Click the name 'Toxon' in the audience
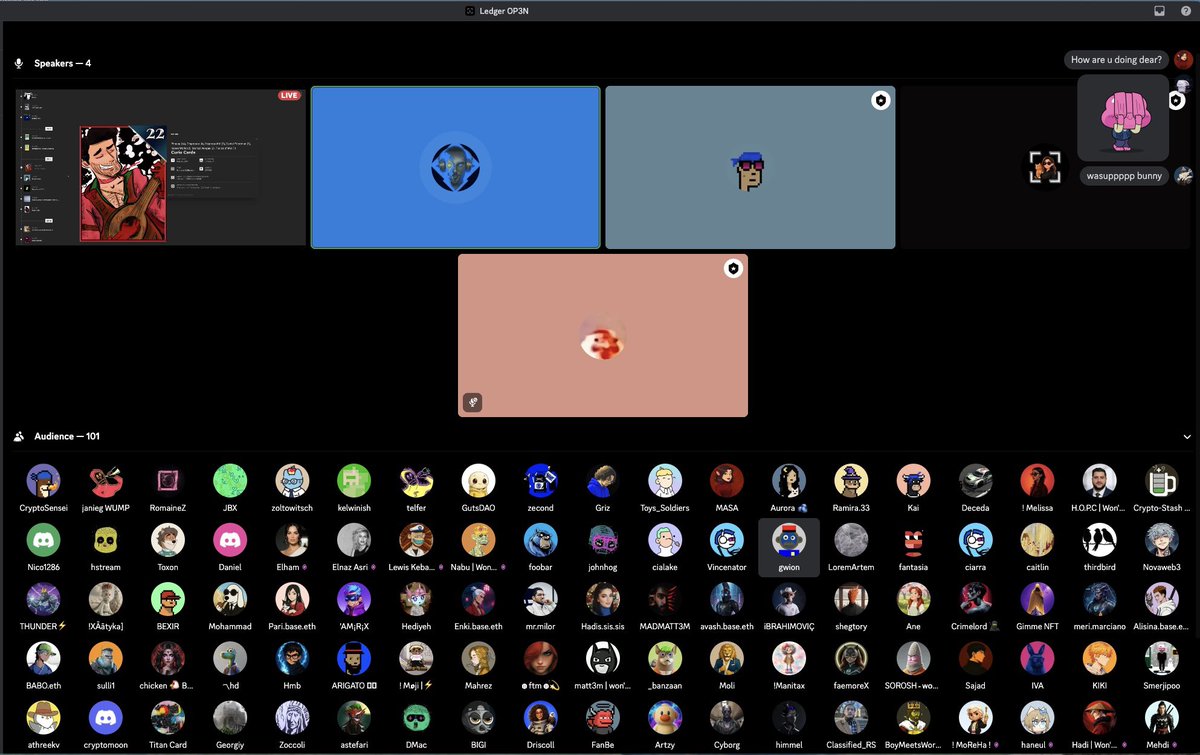1200x755 pixels. tap(167, 567)
